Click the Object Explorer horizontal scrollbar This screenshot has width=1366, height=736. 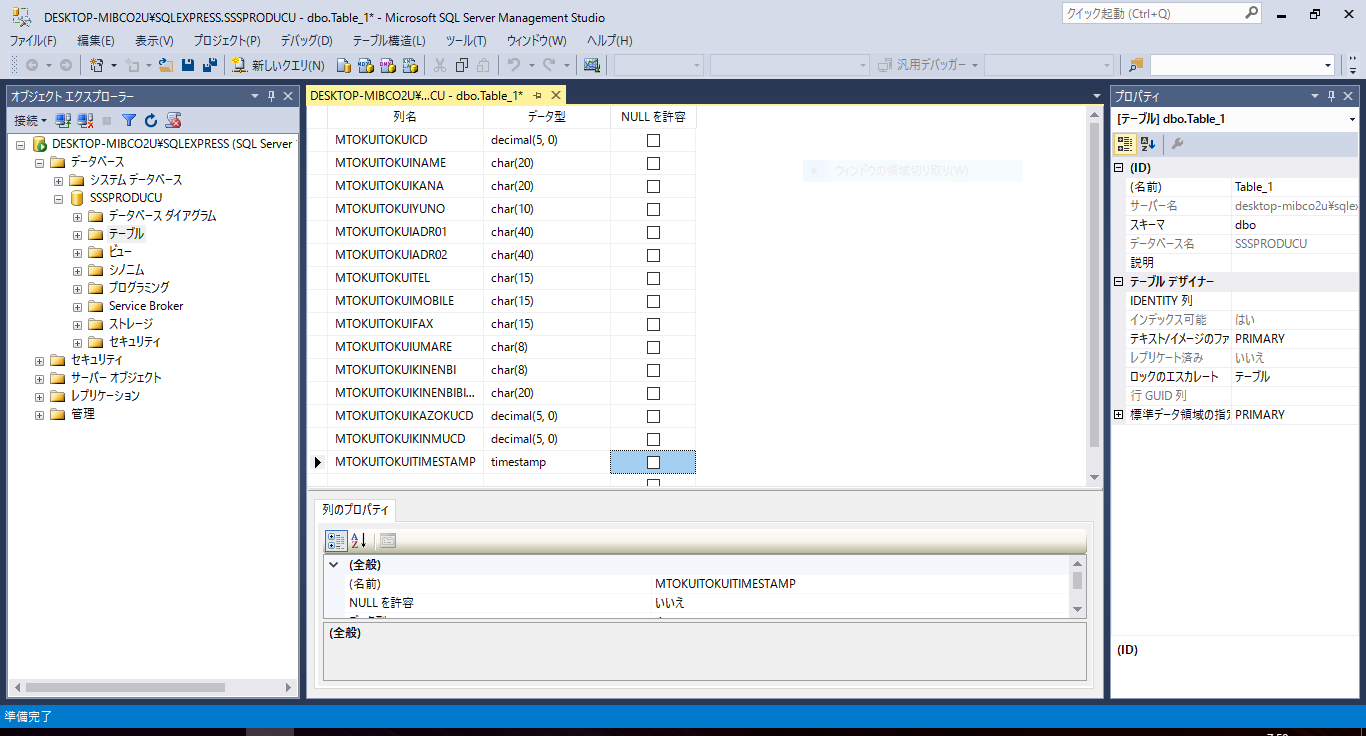[153, 687]
